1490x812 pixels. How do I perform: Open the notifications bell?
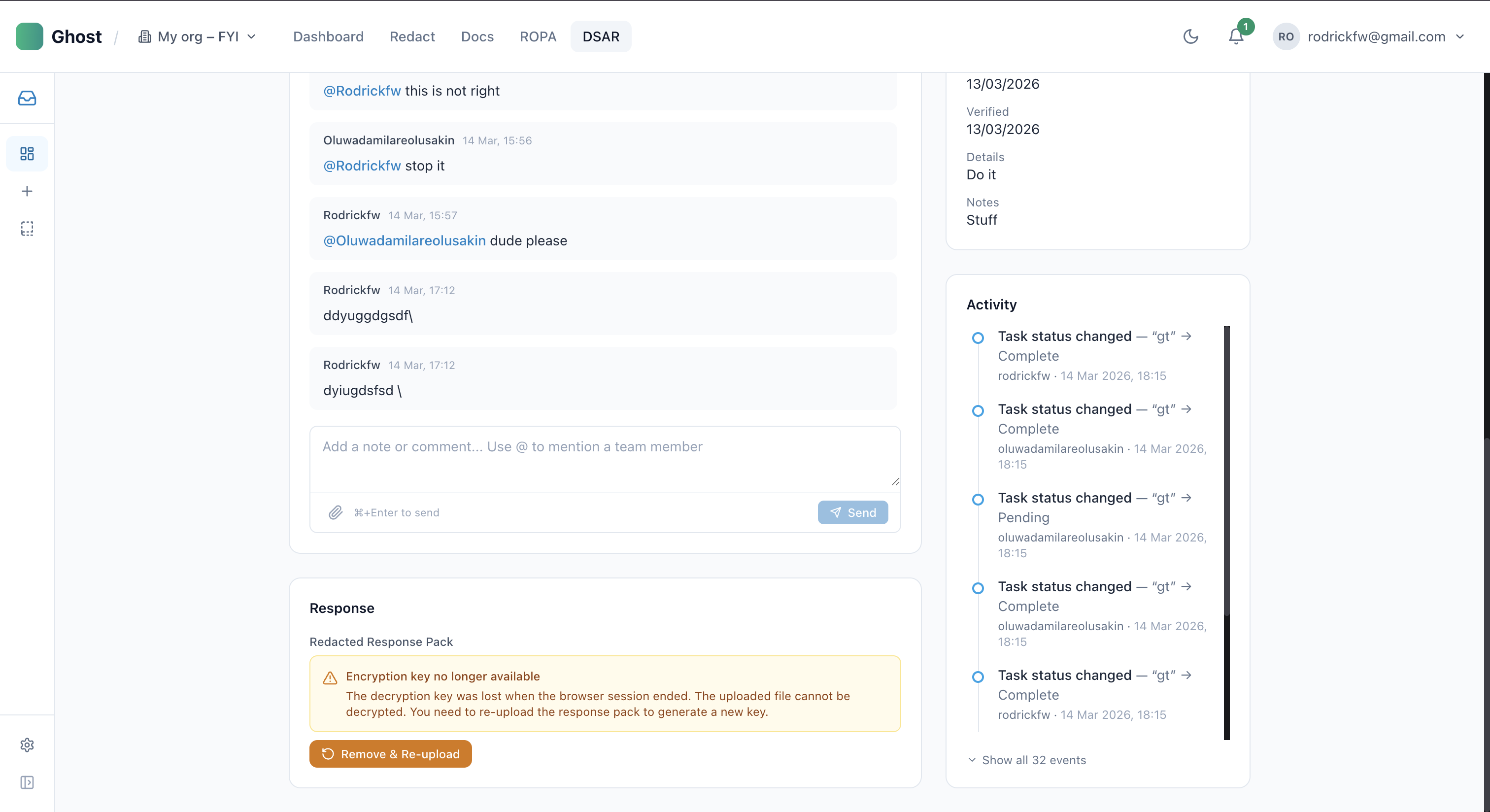pos(1235,36)
